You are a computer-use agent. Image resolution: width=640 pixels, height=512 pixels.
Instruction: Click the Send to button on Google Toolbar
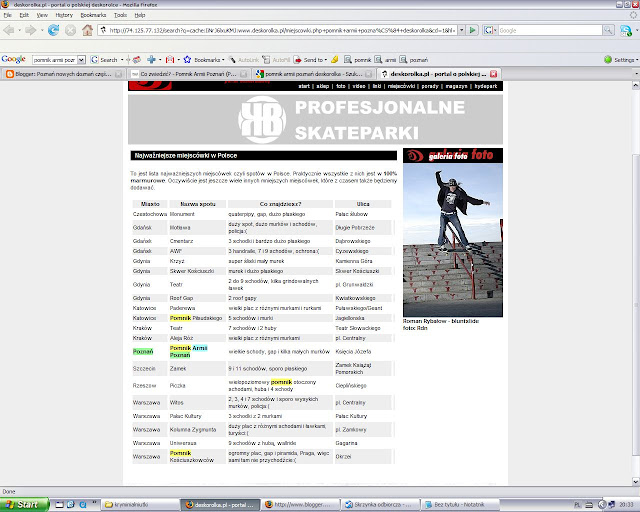(x=309, y=60)
